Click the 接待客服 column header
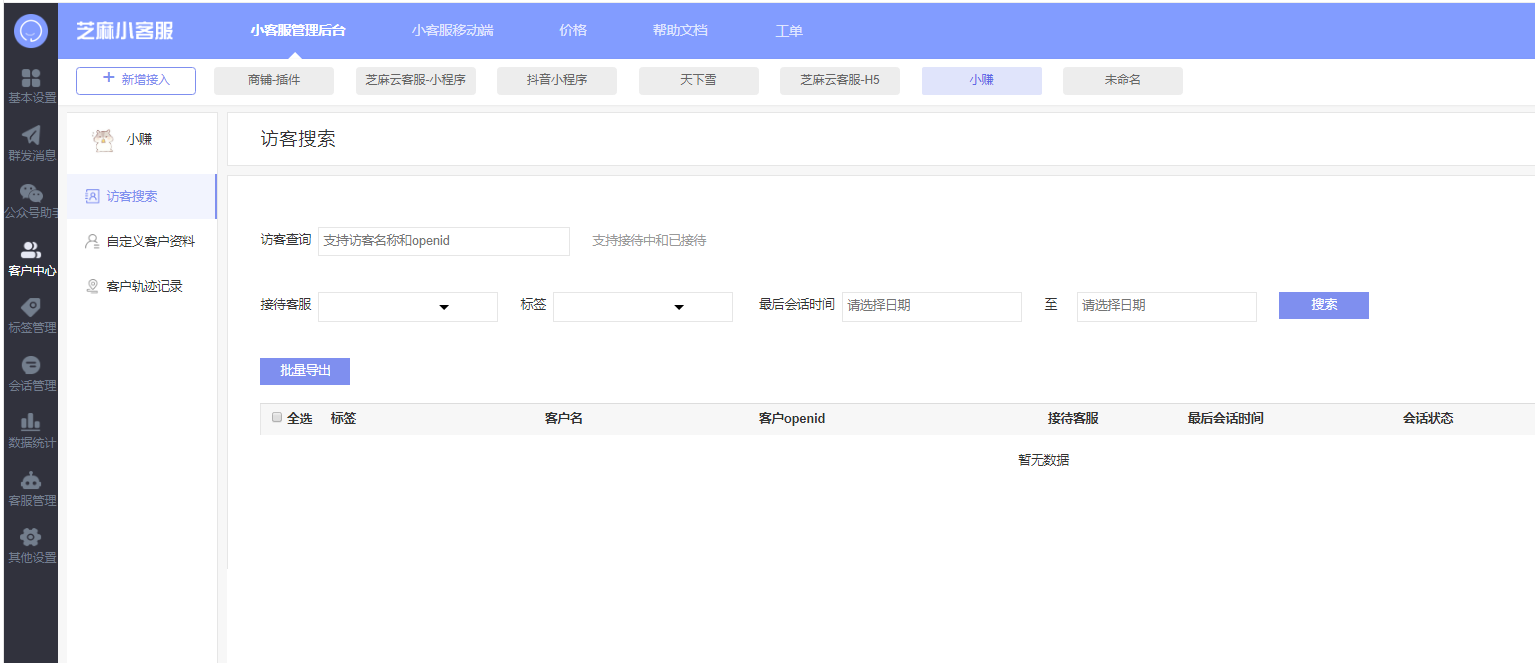1535x663 pixels. [x=1073, y=419]
